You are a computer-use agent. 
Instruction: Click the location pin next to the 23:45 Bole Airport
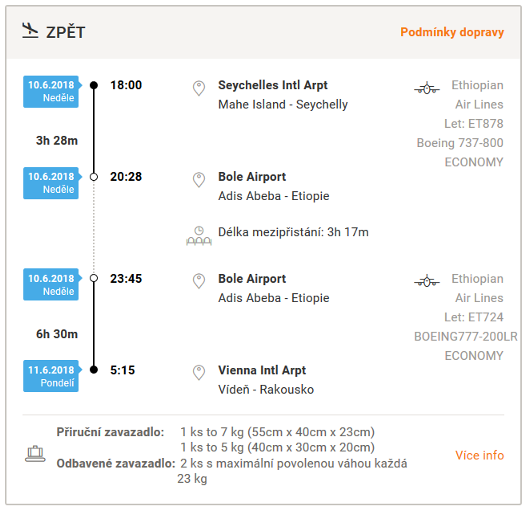(x=199, y=281)
